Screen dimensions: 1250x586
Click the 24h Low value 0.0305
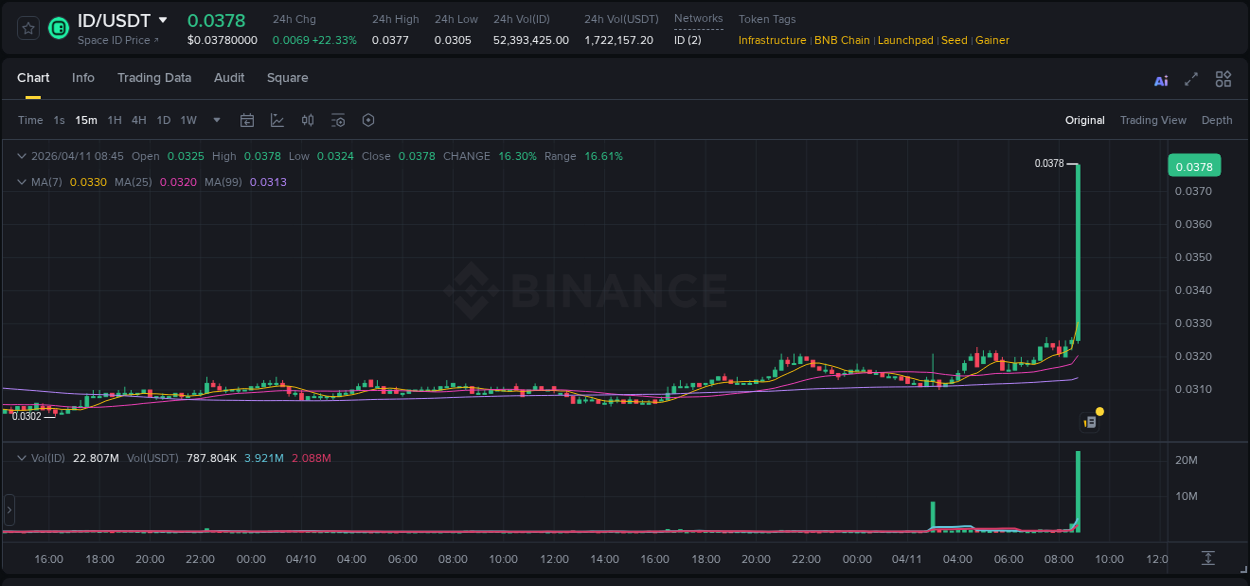click(x=452, y=40)
